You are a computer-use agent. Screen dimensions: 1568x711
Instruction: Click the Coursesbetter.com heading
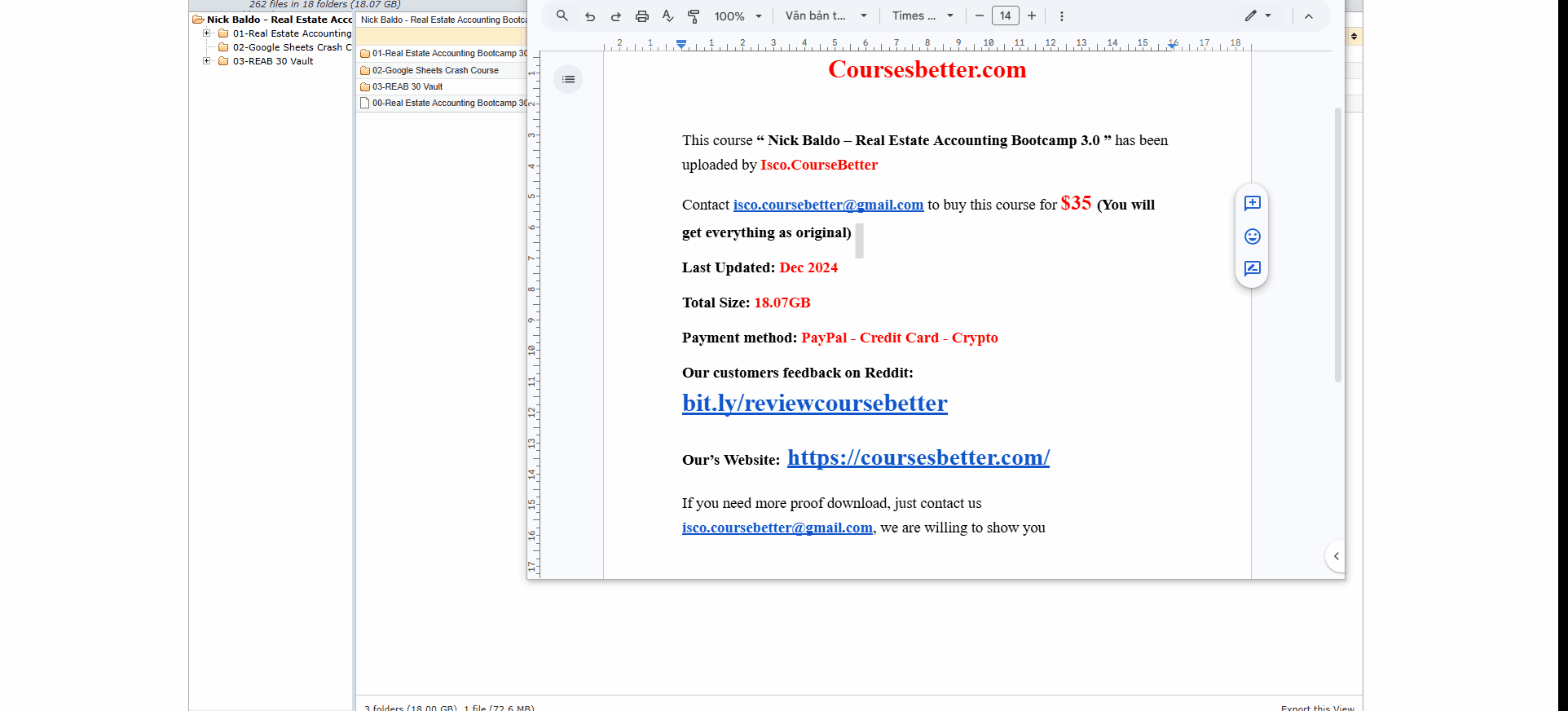tap(927, 69)
